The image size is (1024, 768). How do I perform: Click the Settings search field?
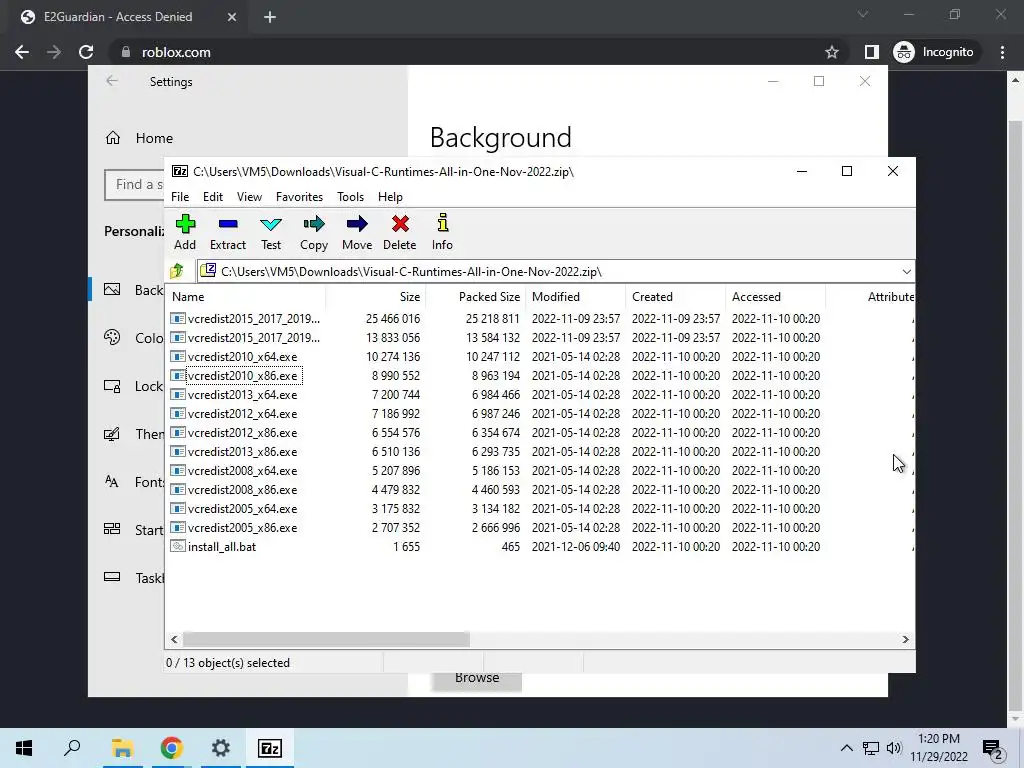tap(134, 185)
